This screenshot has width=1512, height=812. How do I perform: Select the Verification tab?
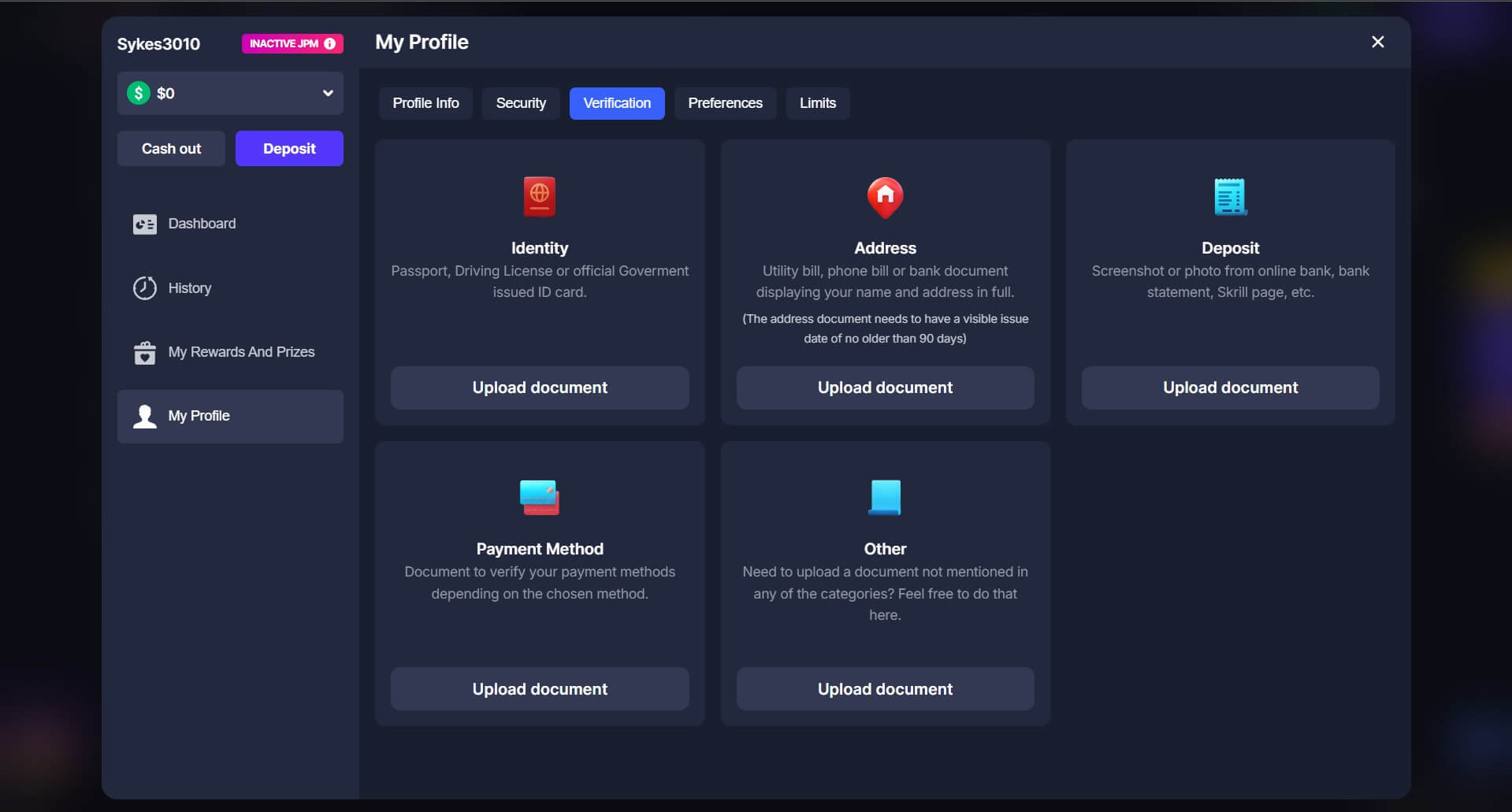pyautogui.click(x=617, y=103)
